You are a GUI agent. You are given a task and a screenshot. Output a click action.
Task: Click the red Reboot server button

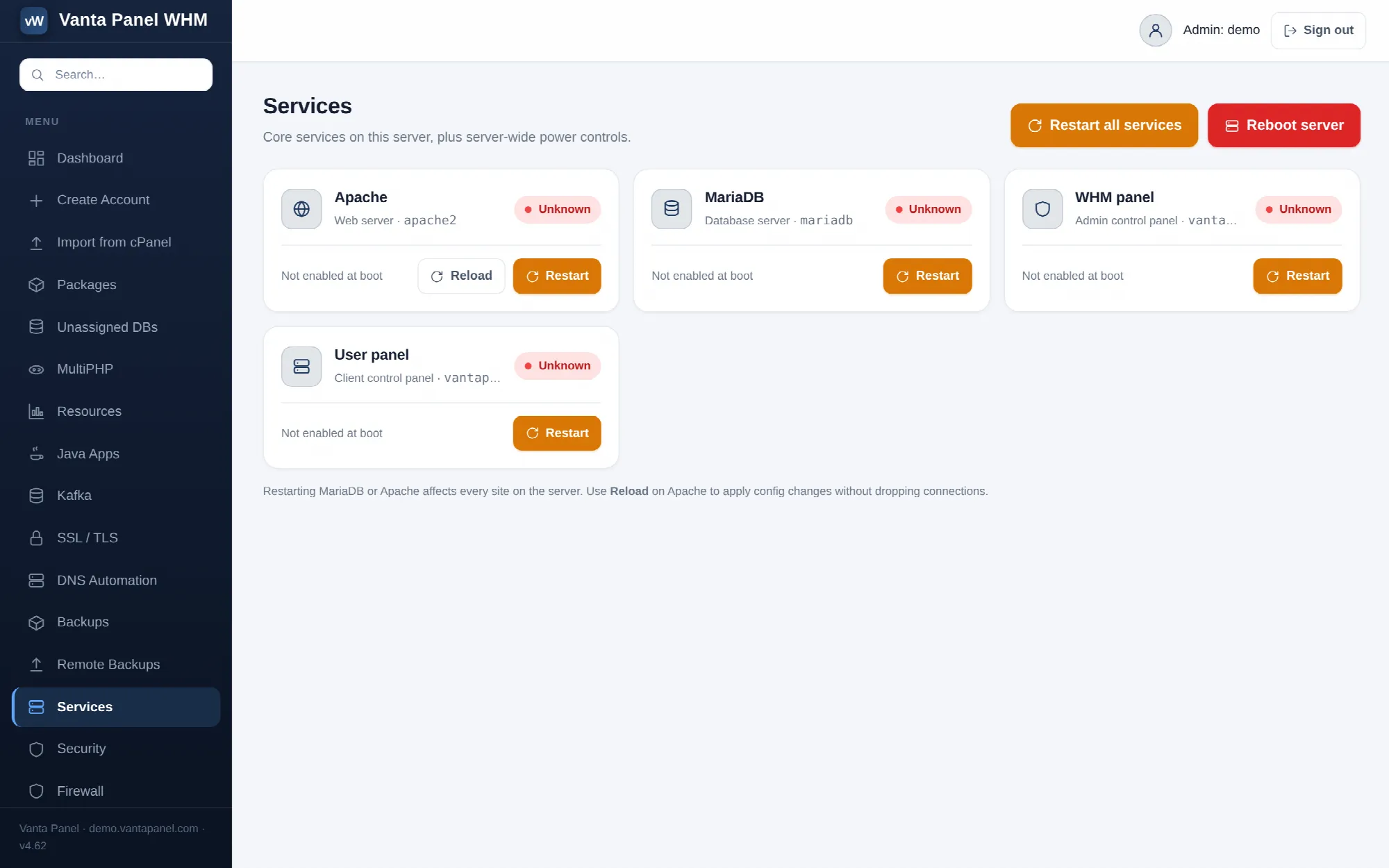click(x=1284, y=126)
